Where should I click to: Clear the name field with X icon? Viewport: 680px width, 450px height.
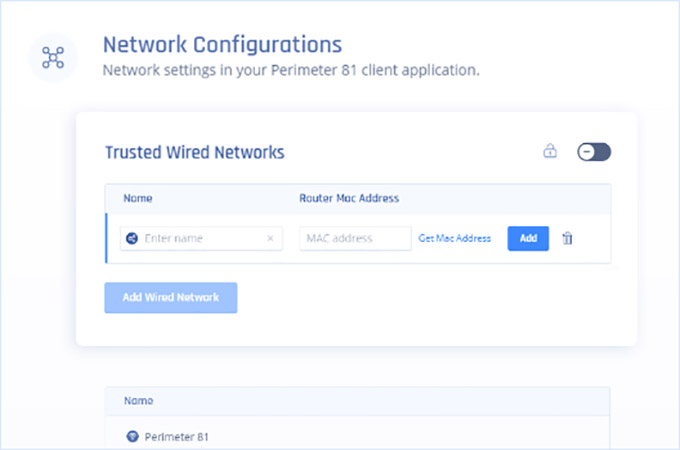(x=270, y=239)
